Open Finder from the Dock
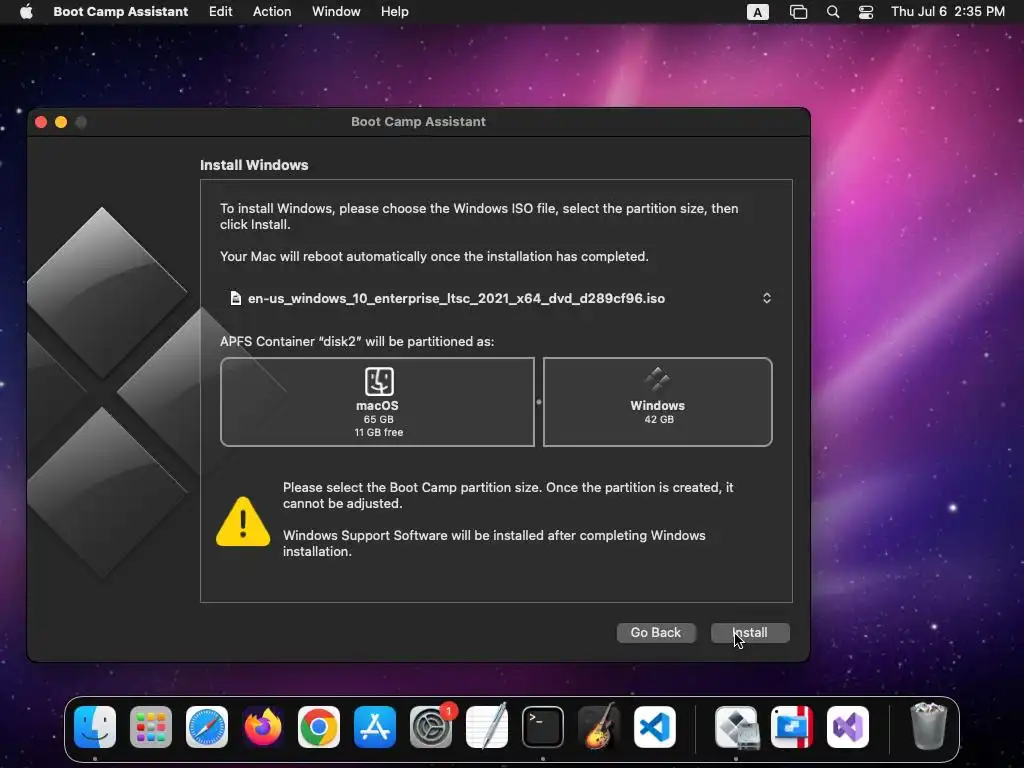This screenshot has height=768, width=1024. tap(95, 727)
